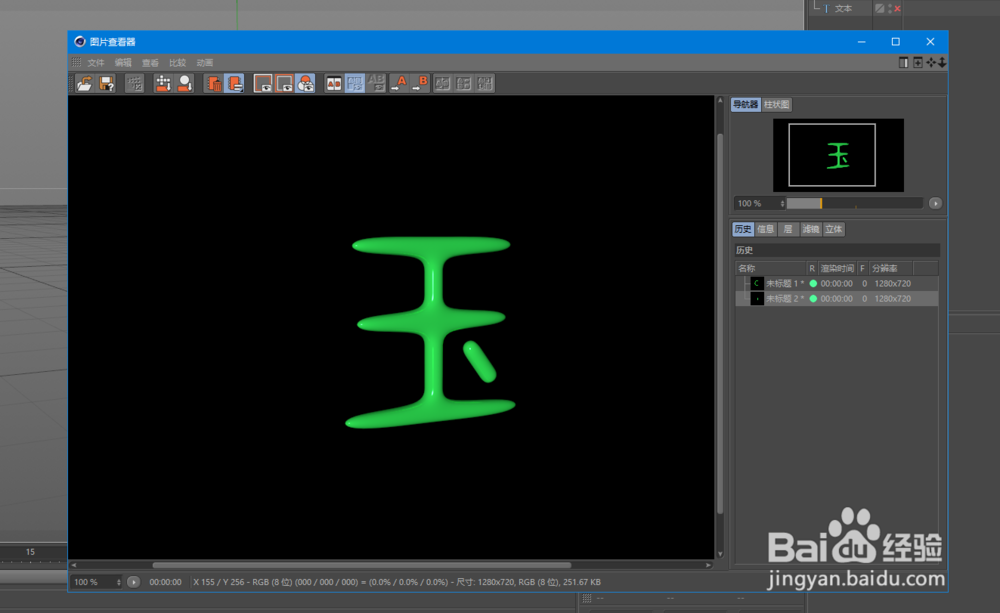Image resolution: width=1000 pixels, height=613 pixels.
Task: Switch to the 滤镜 filter tab
Action: [811, 229]
